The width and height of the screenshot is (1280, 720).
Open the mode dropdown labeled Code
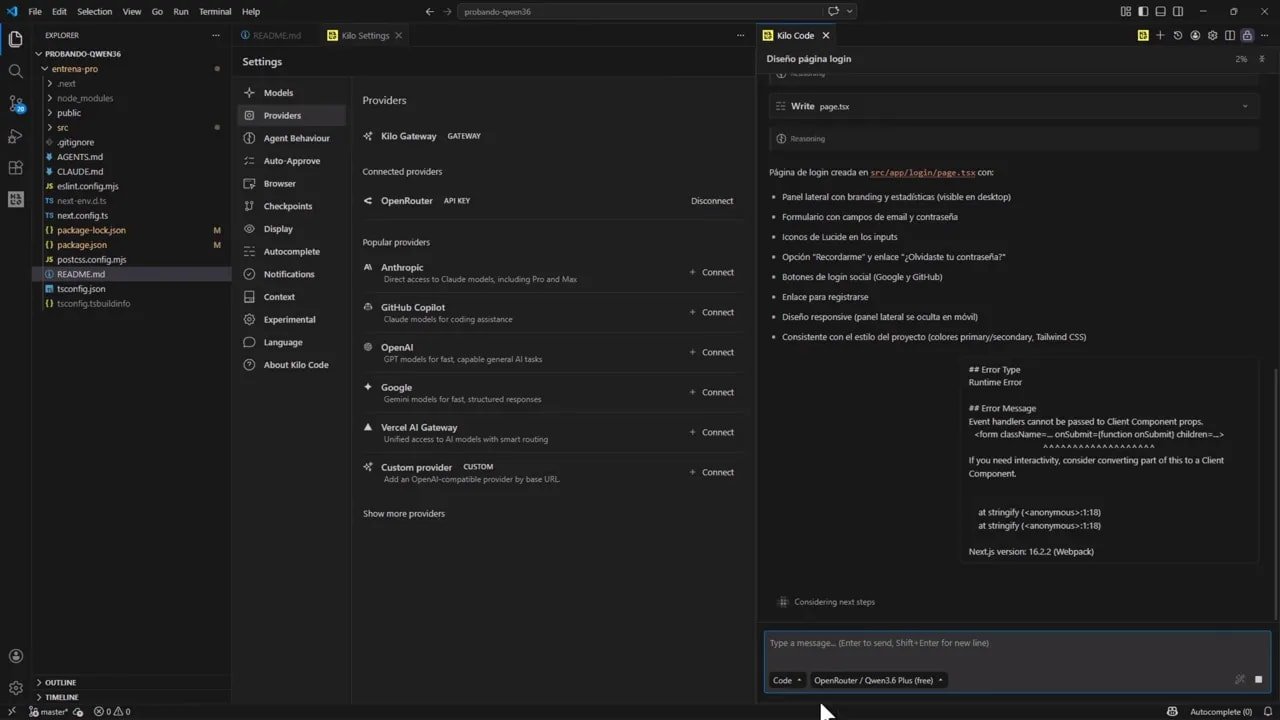click(x=787, y=680)
